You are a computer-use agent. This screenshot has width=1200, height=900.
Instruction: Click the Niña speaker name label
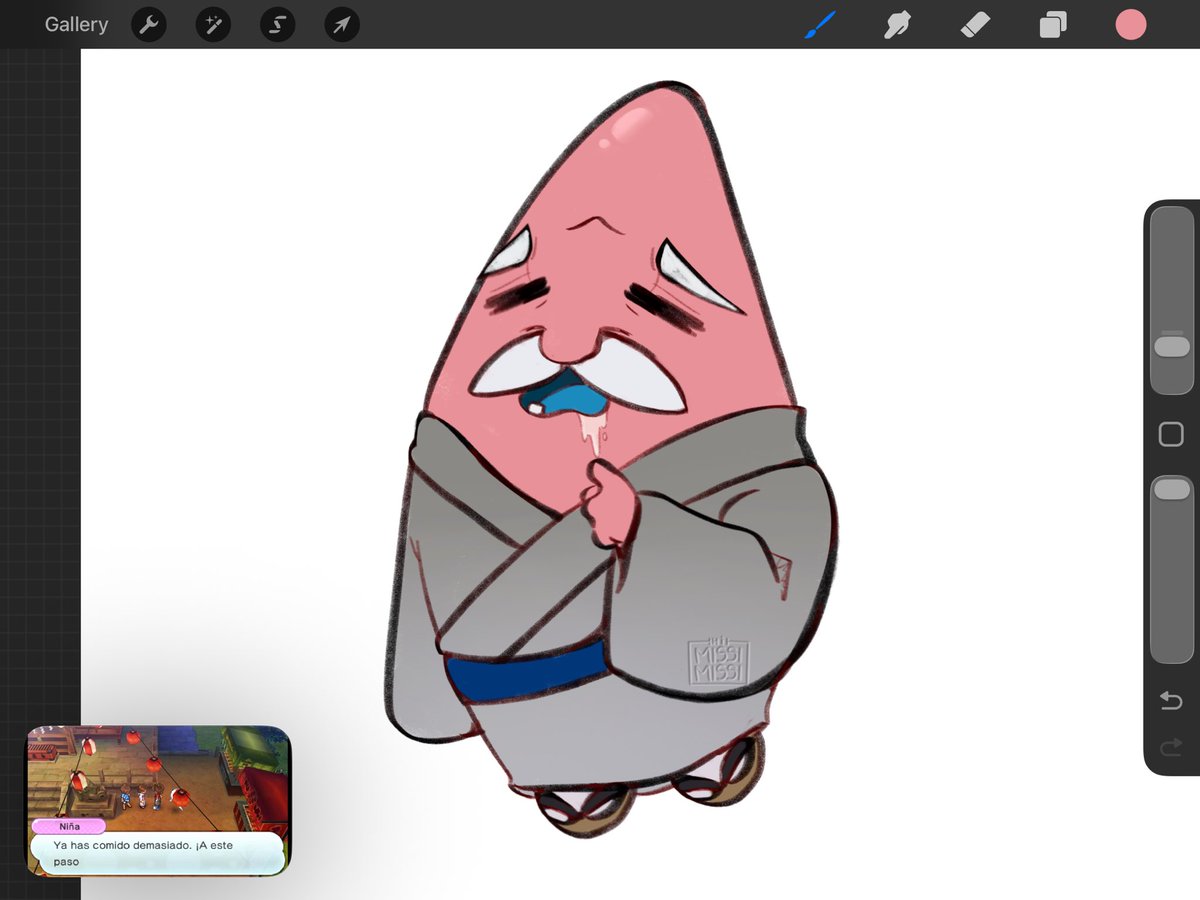[69, 826]
